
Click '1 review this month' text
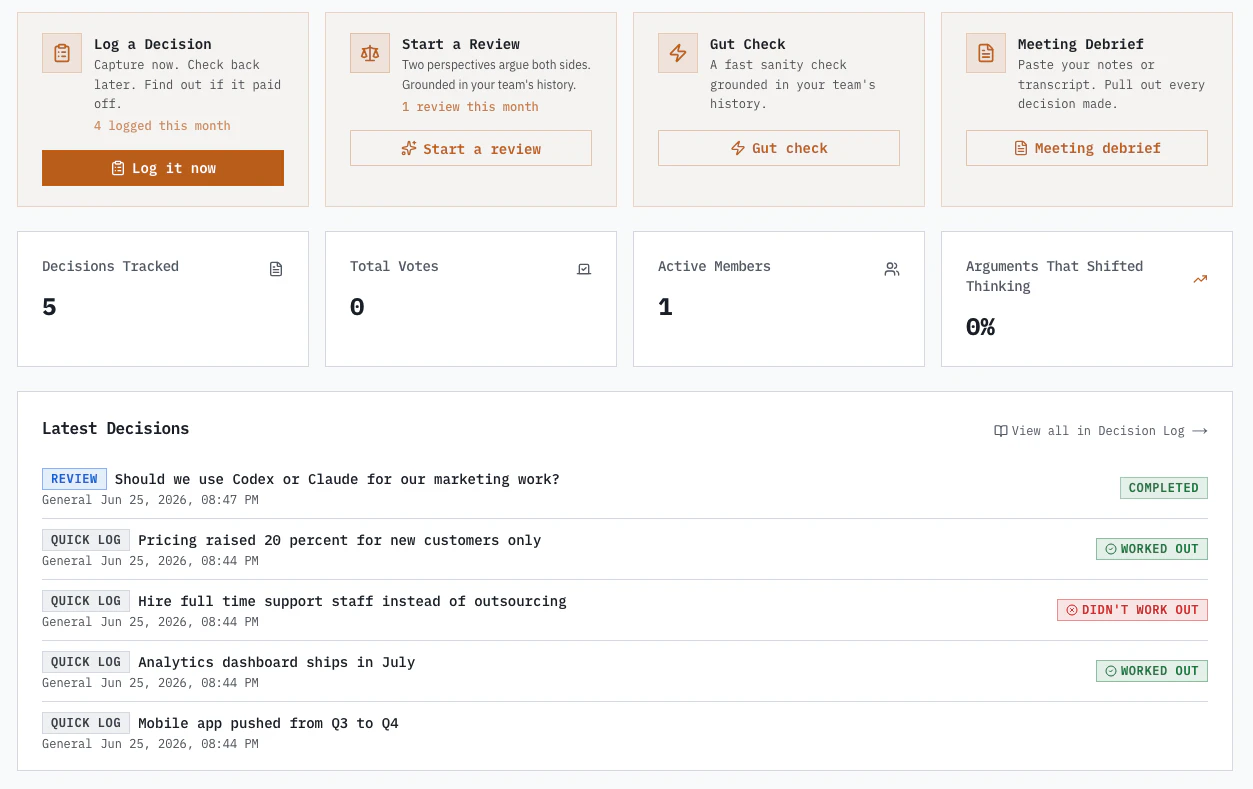click(x=470, y=107)
